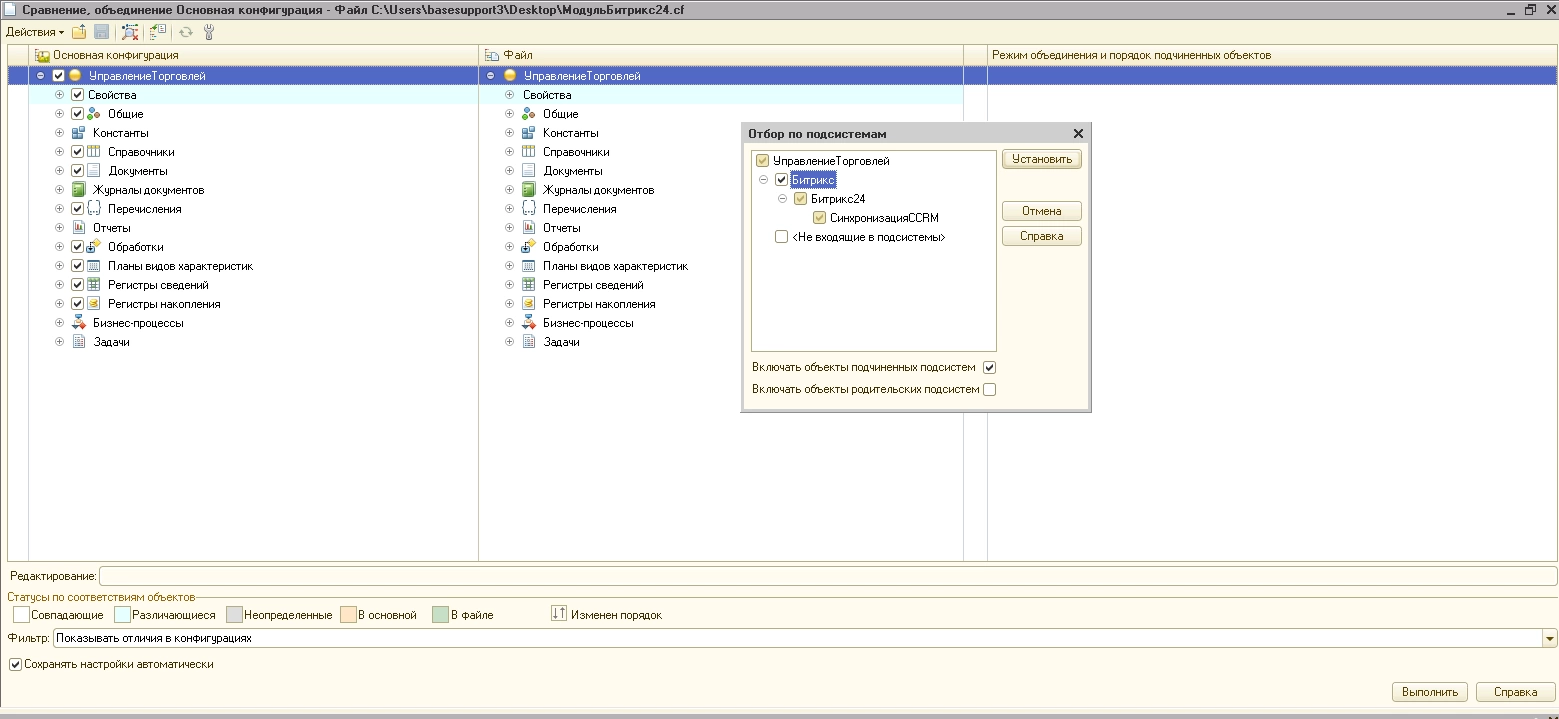This screenshot has height=719, width=1559.
Task: Click the Бизнес-процессы icon in left tree
Action: (x=79, y=323)
